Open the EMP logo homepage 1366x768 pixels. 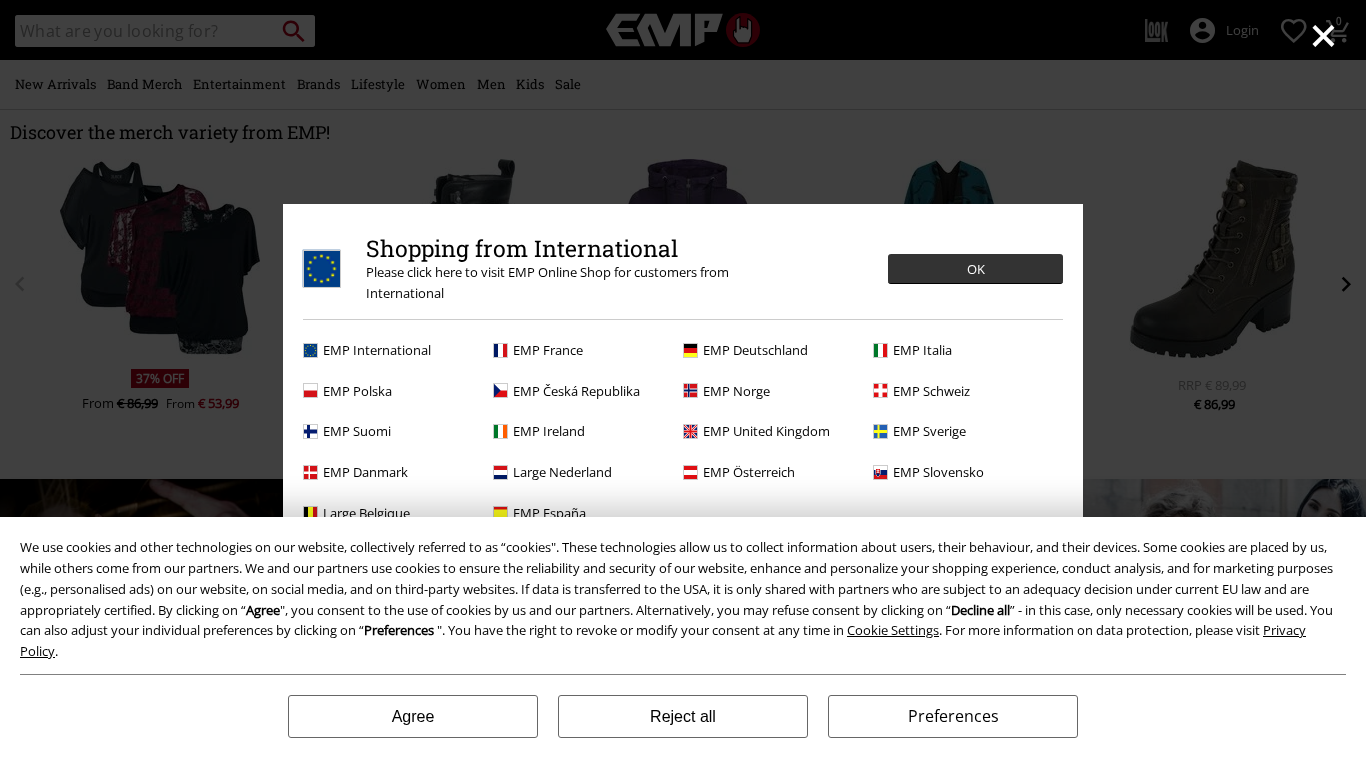[683, 30]
